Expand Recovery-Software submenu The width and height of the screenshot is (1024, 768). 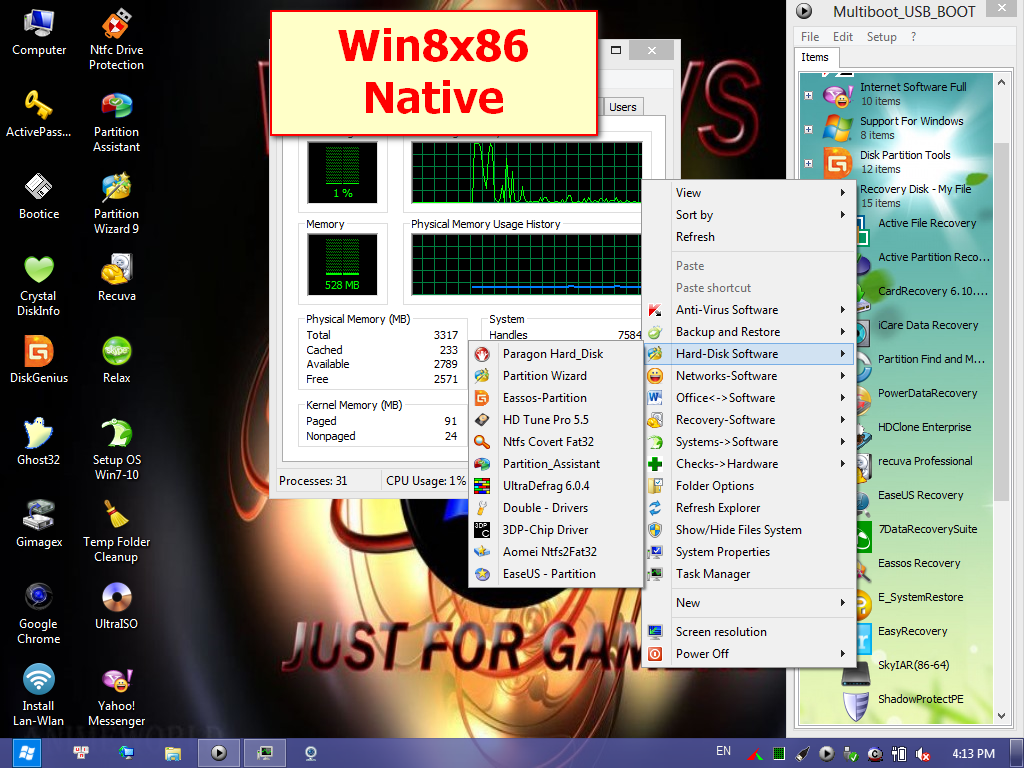click(748, 420)
